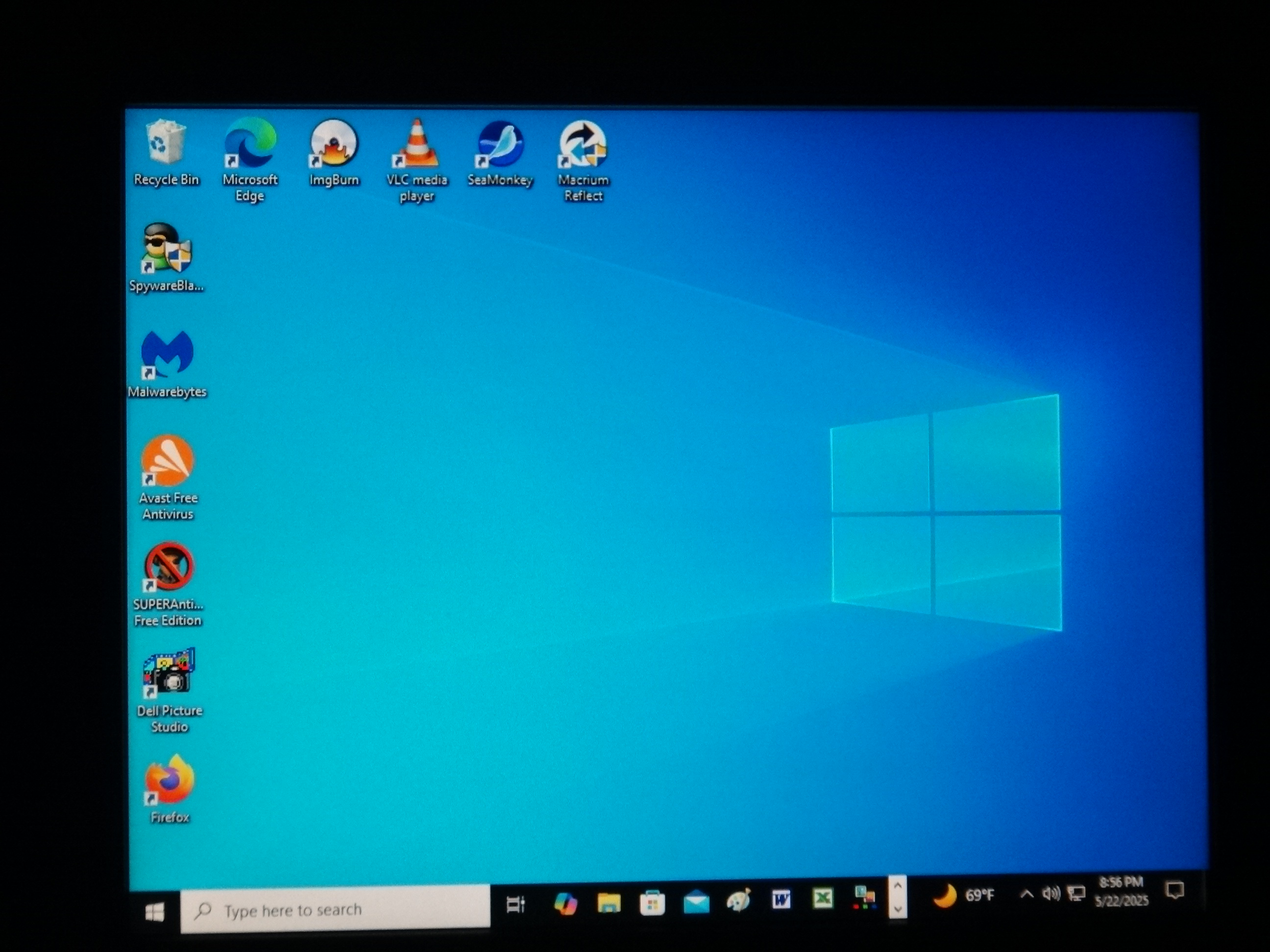Select the Microsoft Edge desktop shortcut
Image resolution: width=1270 pixels, height=952 pixels.
coord(250,160)
